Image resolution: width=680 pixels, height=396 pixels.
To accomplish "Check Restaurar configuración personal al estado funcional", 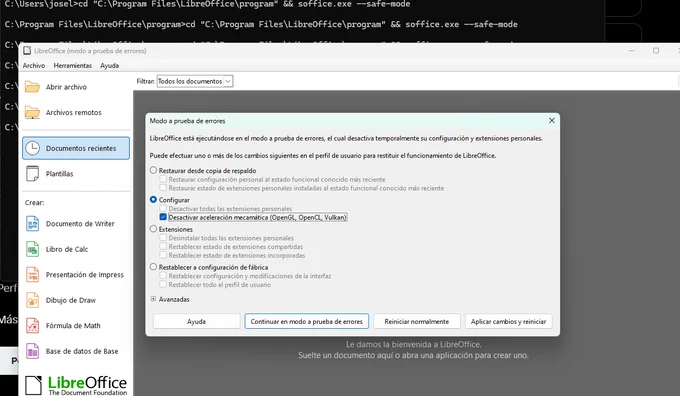I will (x=163, y=179).
